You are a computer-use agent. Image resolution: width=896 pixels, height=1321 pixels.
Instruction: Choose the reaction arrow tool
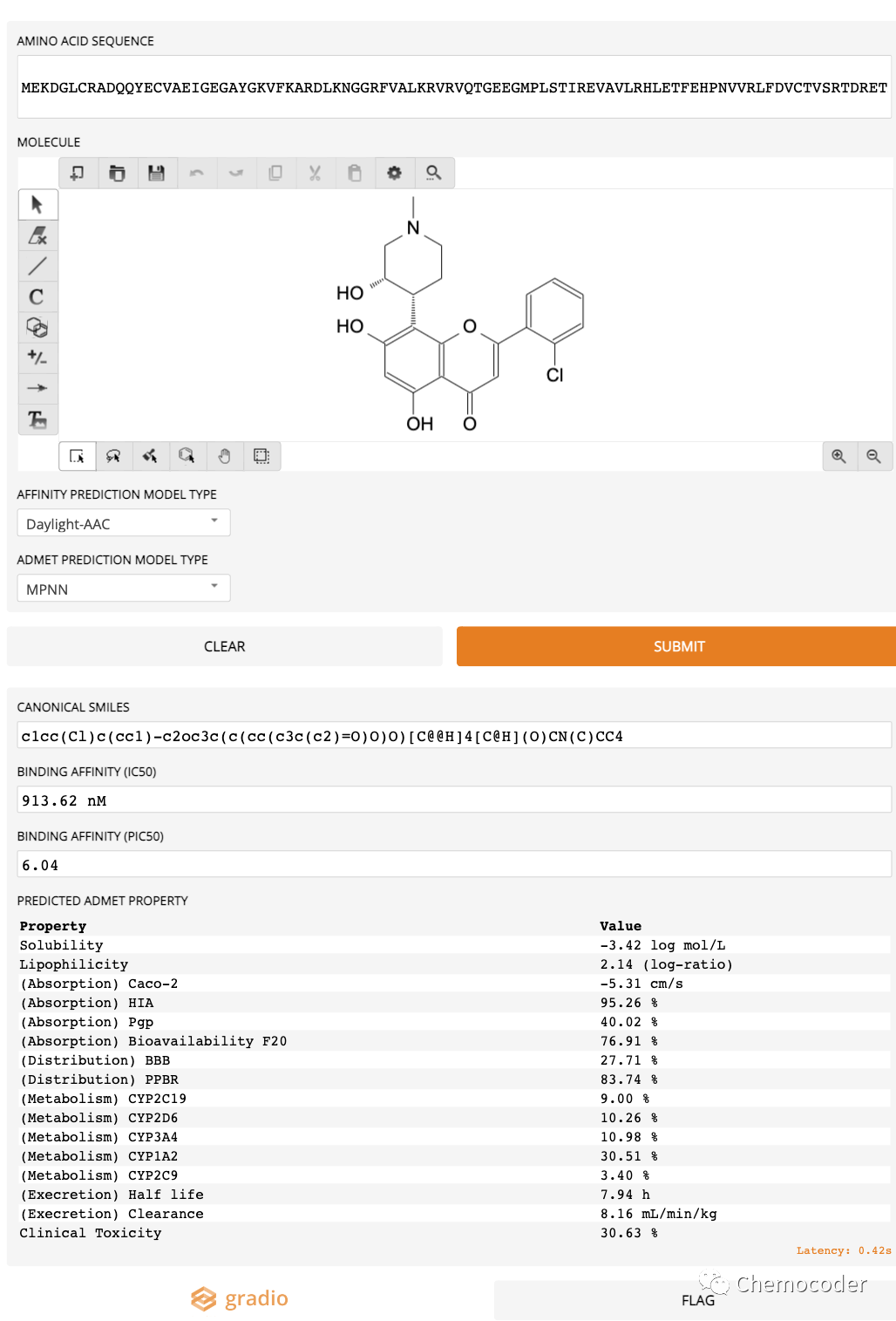(37, 388)
